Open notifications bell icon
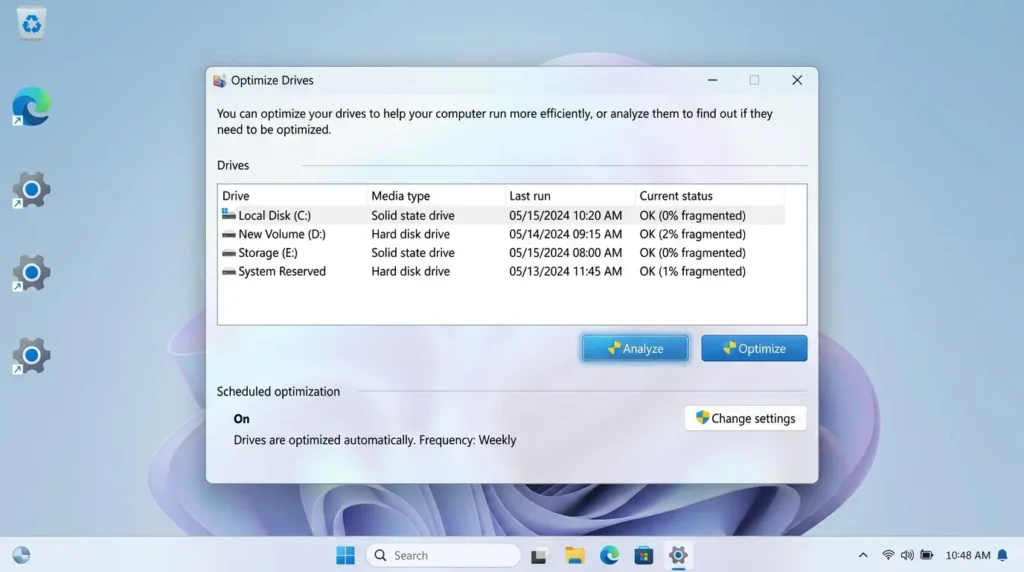The width and height of the screenshot is (1024, 572). click(x=1002, y=555)
